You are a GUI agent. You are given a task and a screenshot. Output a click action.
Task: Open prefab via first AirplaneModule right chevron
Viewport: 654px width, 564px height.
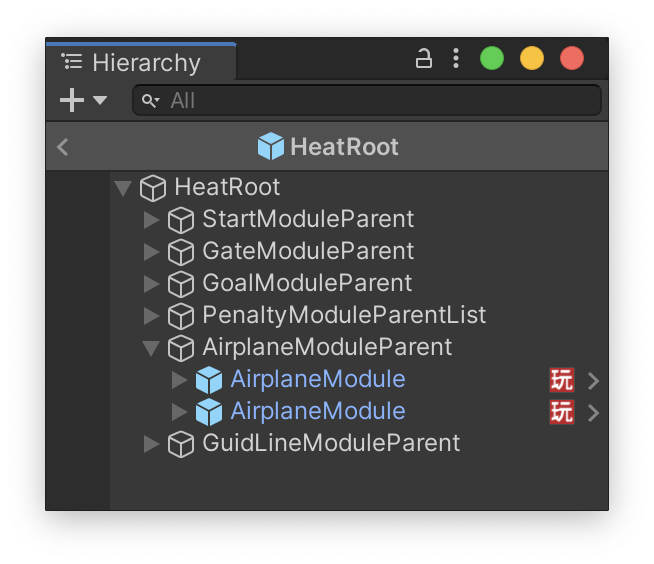point(594,380)
